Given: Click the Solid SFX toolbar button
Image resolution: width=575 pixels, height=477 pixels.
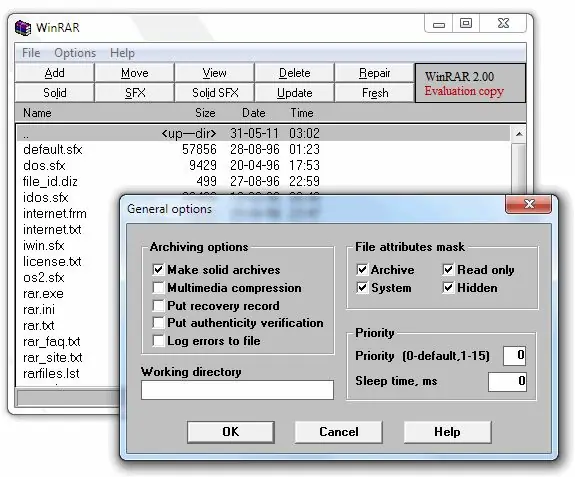Looking at the screenshot, I should pyautogui.click(x=215, y=93).
